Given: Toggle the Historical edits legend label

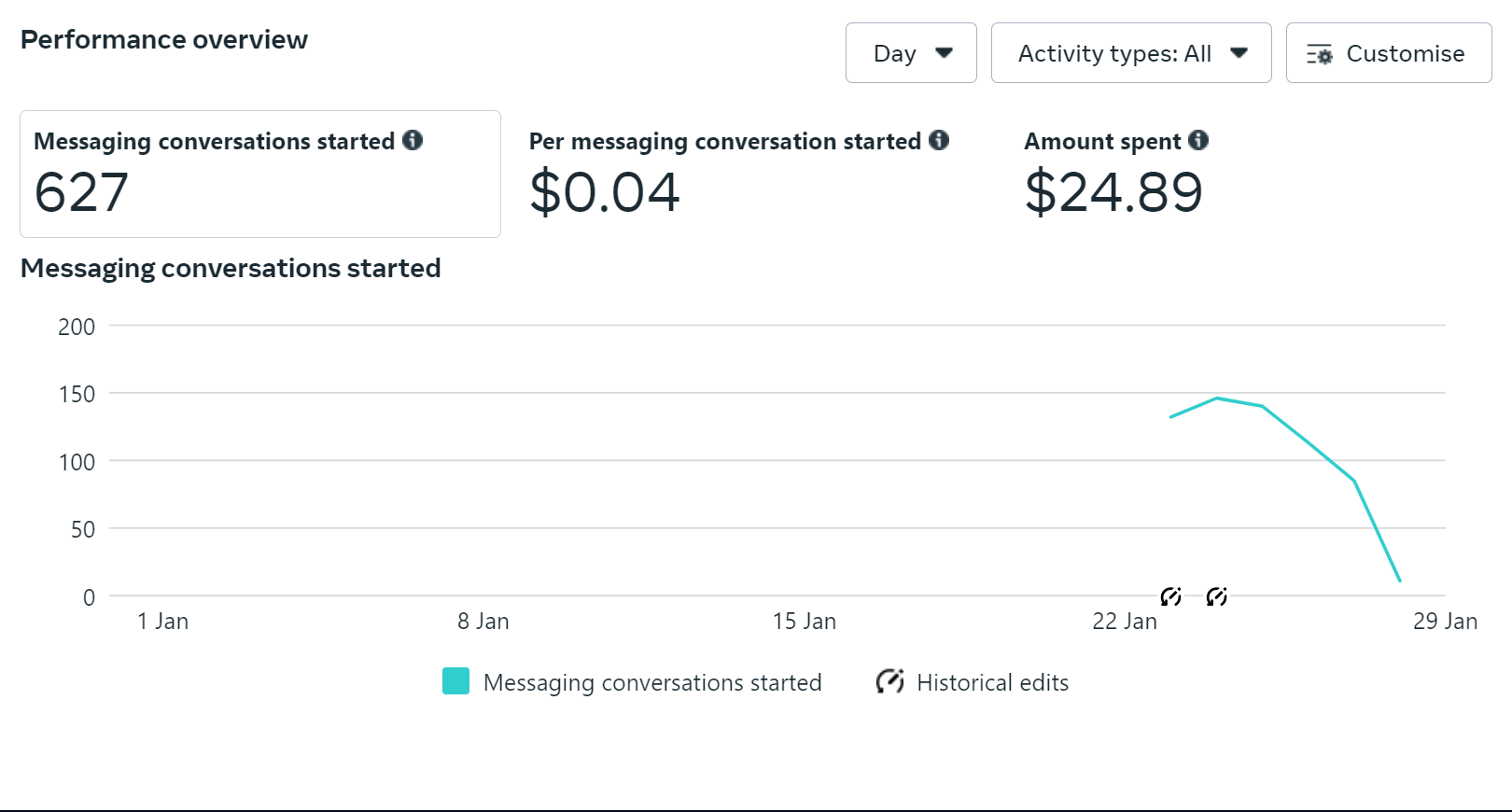Looking at the screenshot, I should (x=992, y=682).
